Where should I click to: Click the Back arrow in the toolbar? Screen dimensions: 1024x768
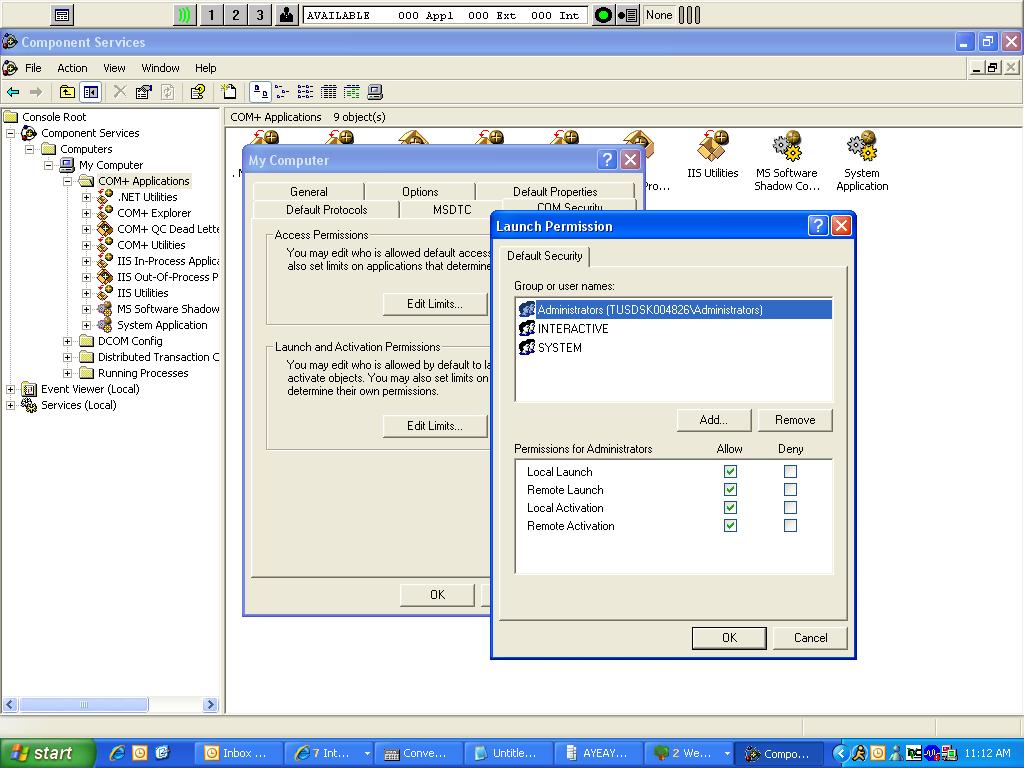13,92
